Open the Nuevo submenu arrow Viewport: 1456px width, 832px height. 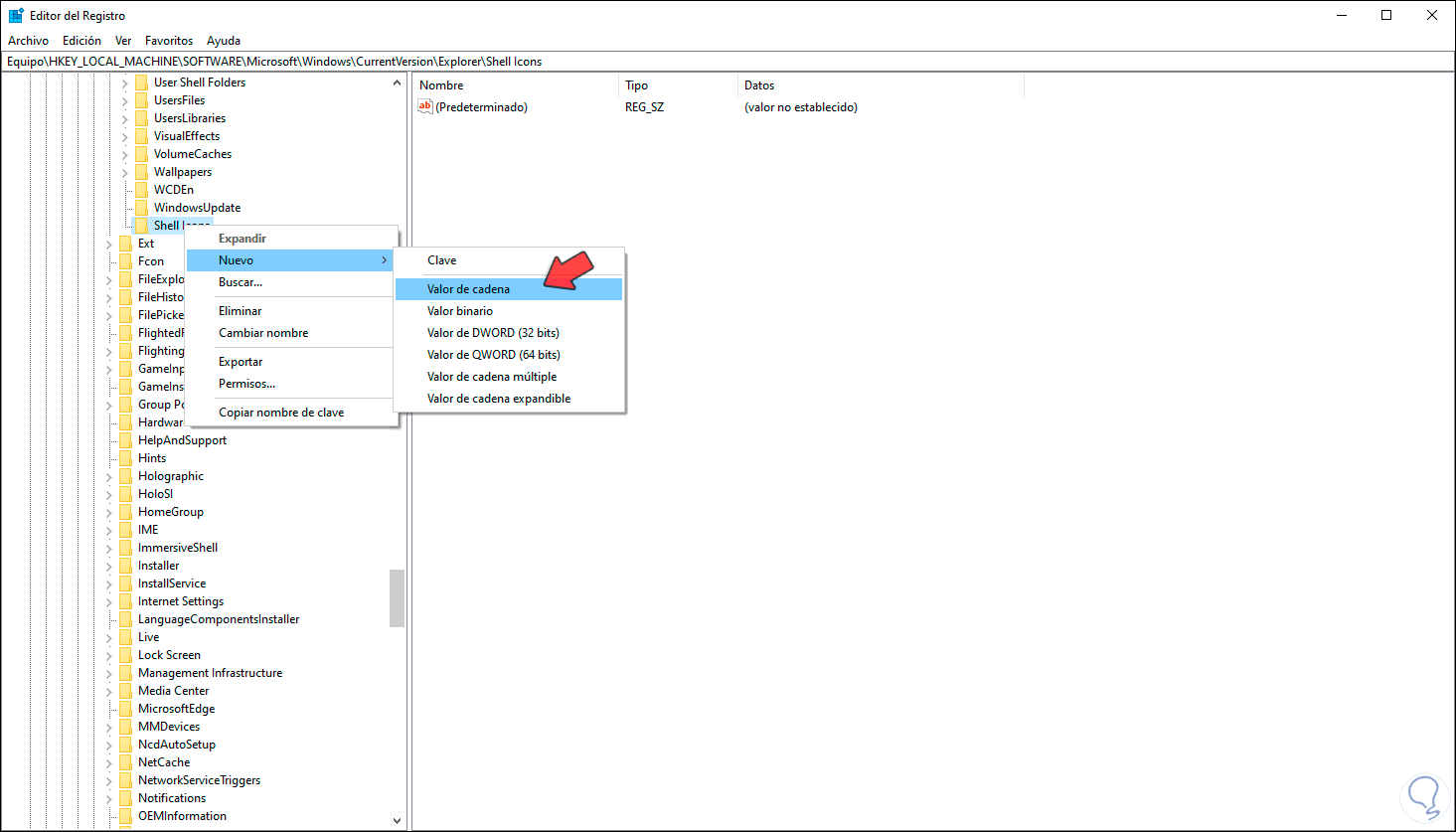click(385, 259)
